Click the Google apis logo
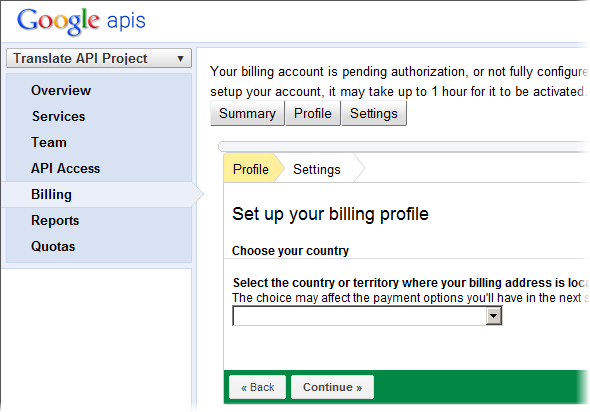The image size is (590, 412). (x=81, y=21)
